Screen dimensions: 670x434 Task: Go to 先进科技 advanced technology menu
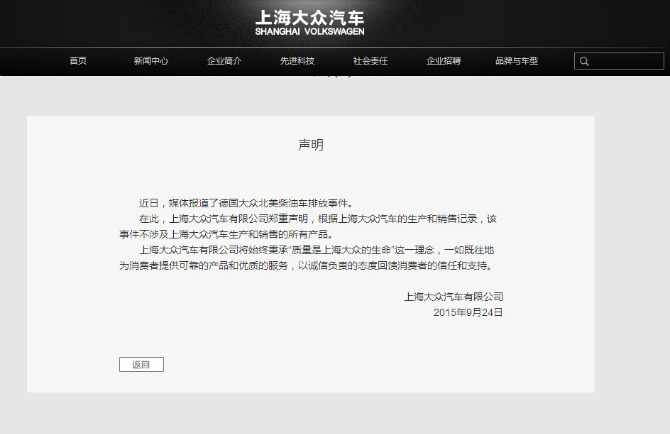pyautogui.click(x=297, y=61)
